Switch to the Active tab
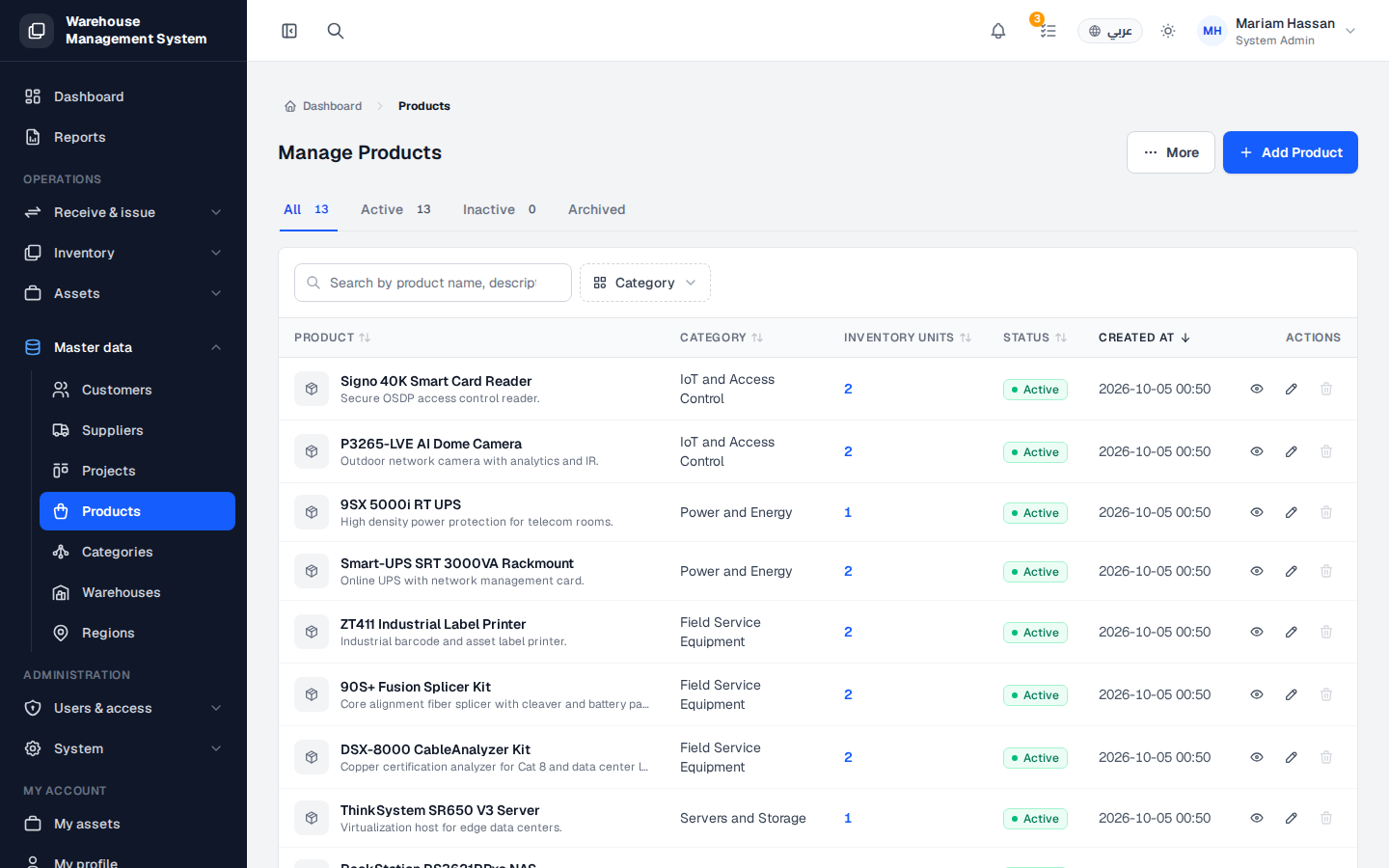This screenshot has width=1389, height=868. coord(395,209)
